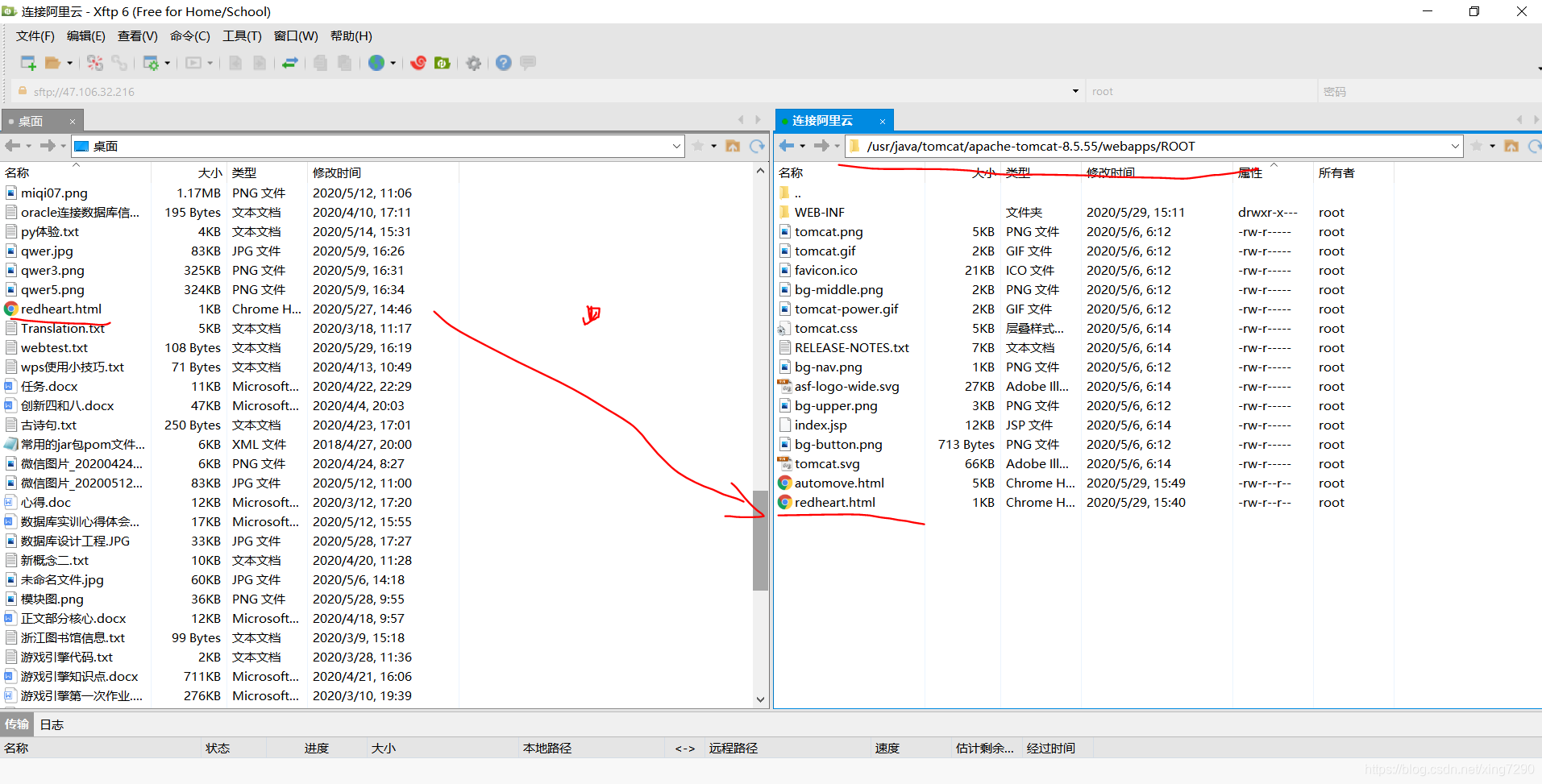
Task: Expand remote path dropdown arrow
Action: pyautogui.click(x=1455, y=146)
